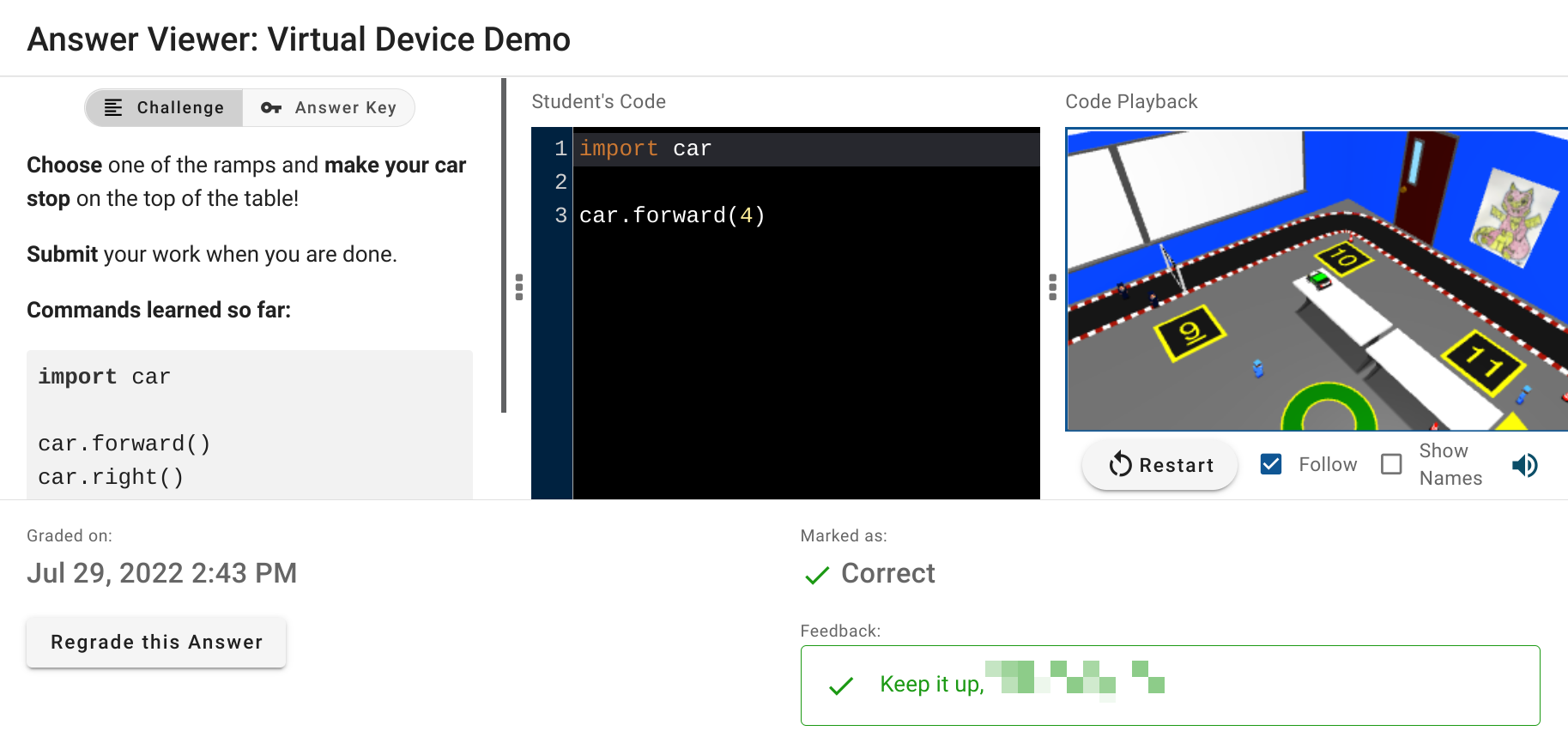Click the left panel divider drag handle
This screenshot has height=731, width=1568.
pos(519,287)
